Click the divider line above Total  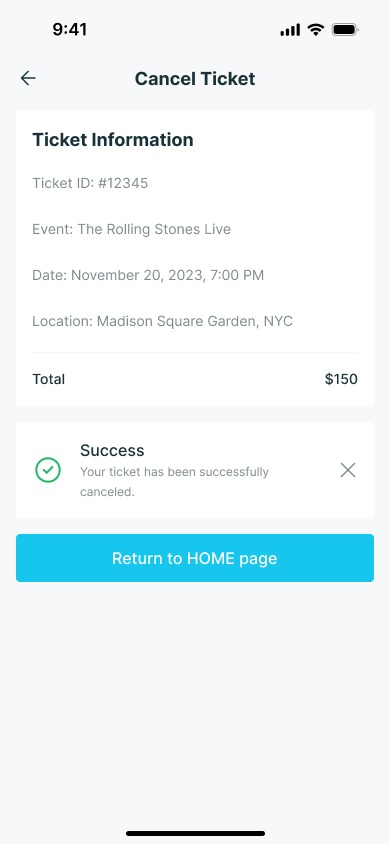[195, 353]
